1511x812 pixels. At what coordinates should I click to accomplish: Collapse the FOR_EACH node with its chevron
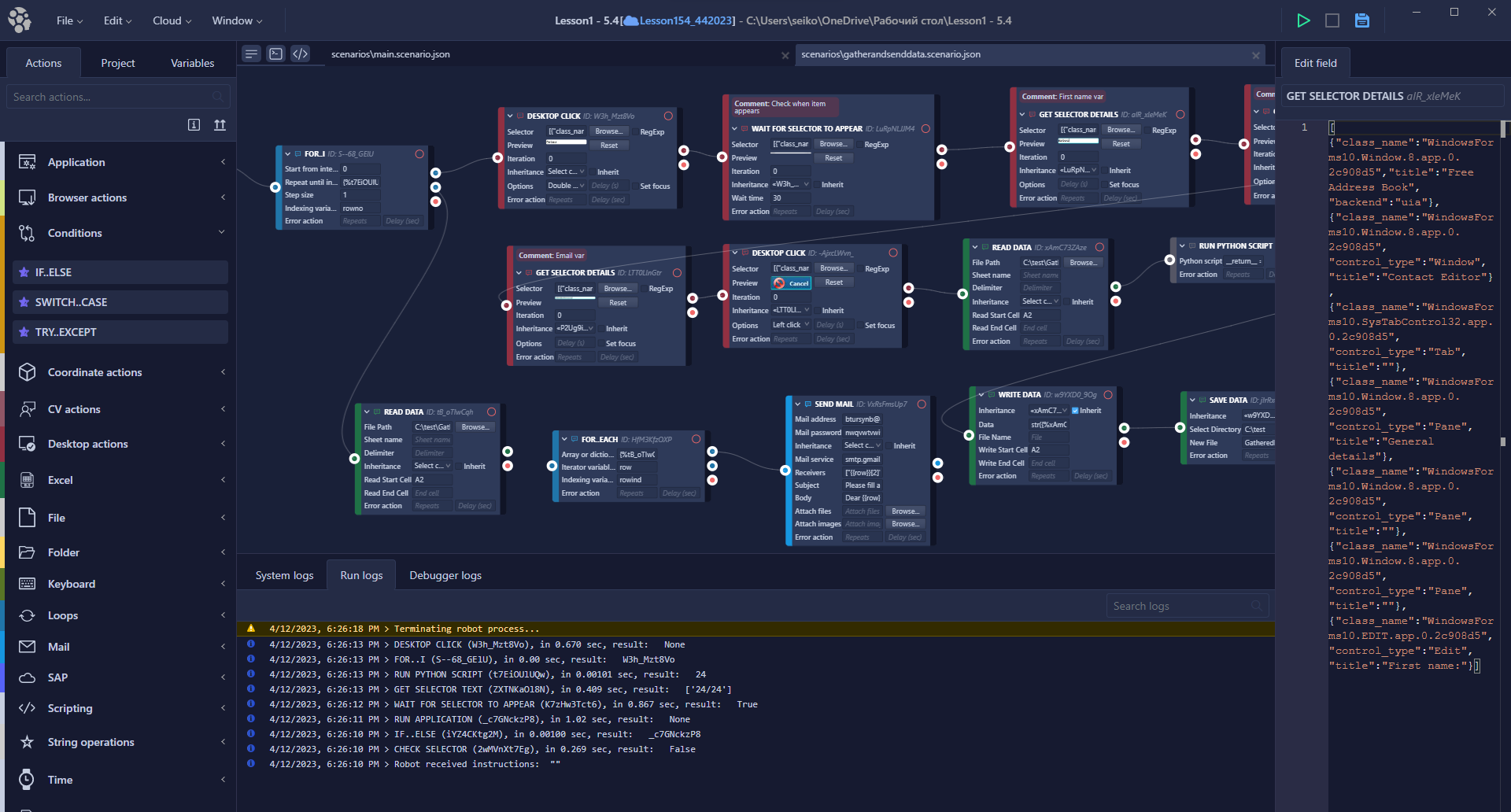[x=563, y=438]
